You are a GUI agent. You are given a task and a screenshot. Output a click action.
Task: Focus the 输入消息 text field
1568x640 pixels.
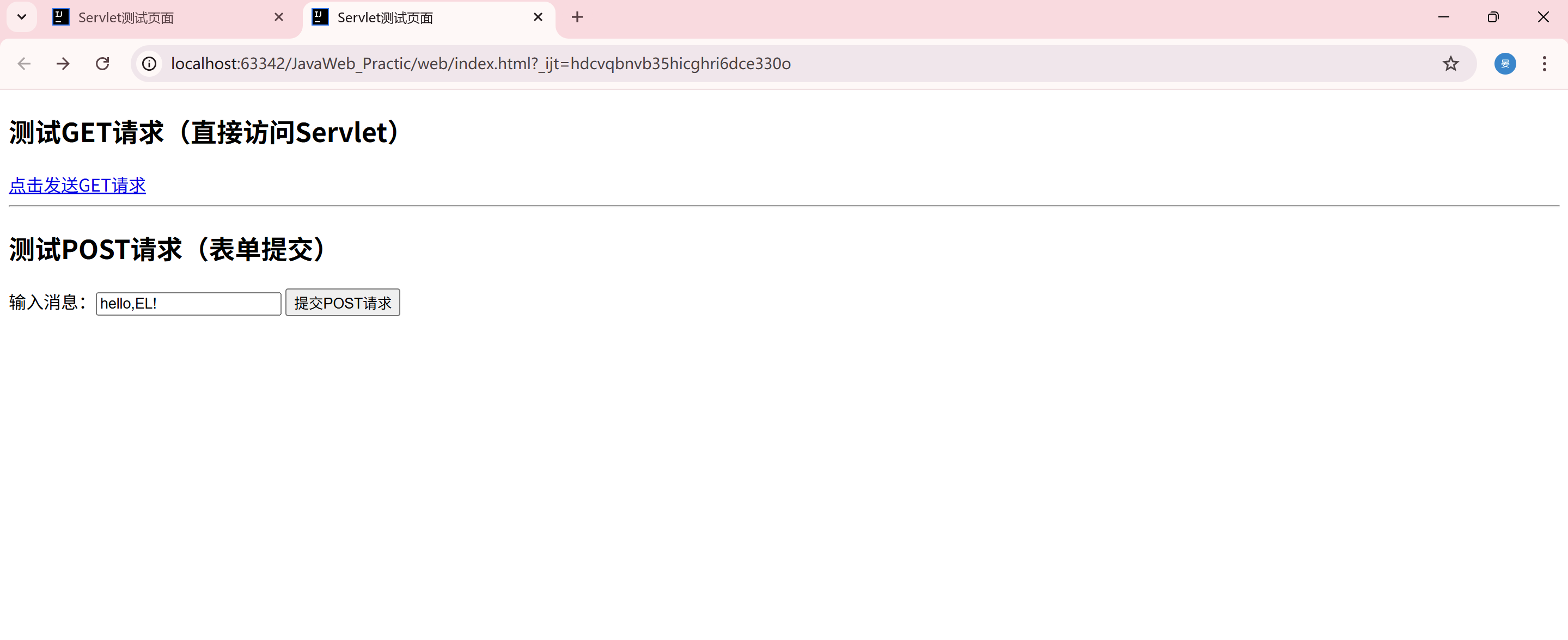pyautogui.click(x=188, y=304)
